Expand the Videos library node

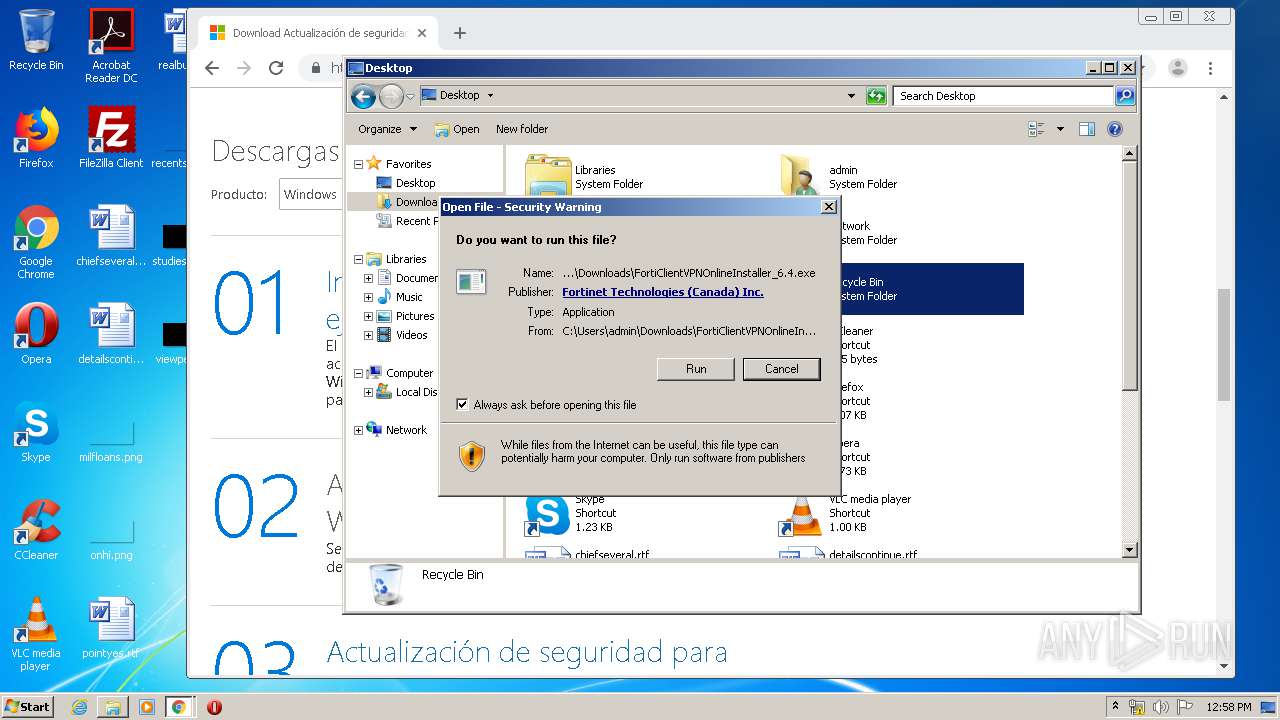[368, 335]
